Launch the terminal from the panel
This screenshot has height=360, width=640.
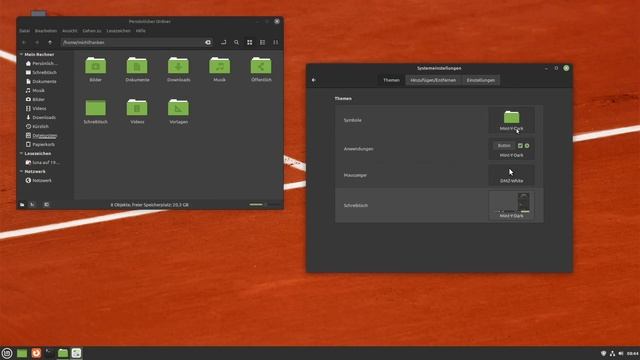[x=49, y=353]
